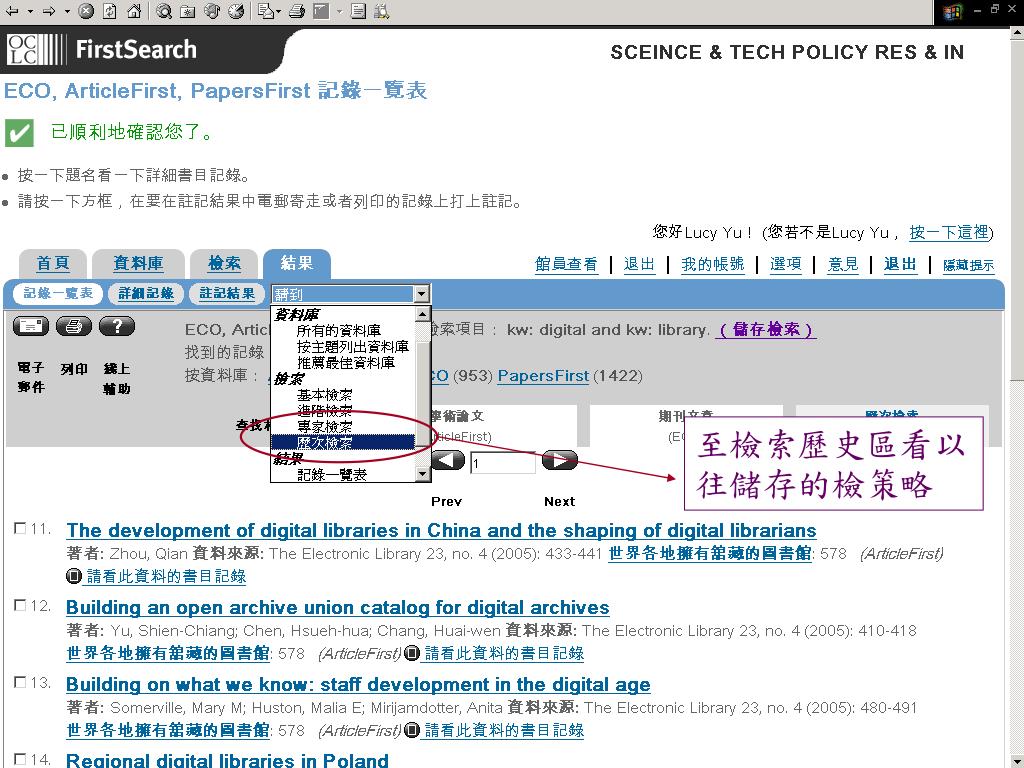
Task: Open the PapersFirst database link
Action: (x=543, y=376)
